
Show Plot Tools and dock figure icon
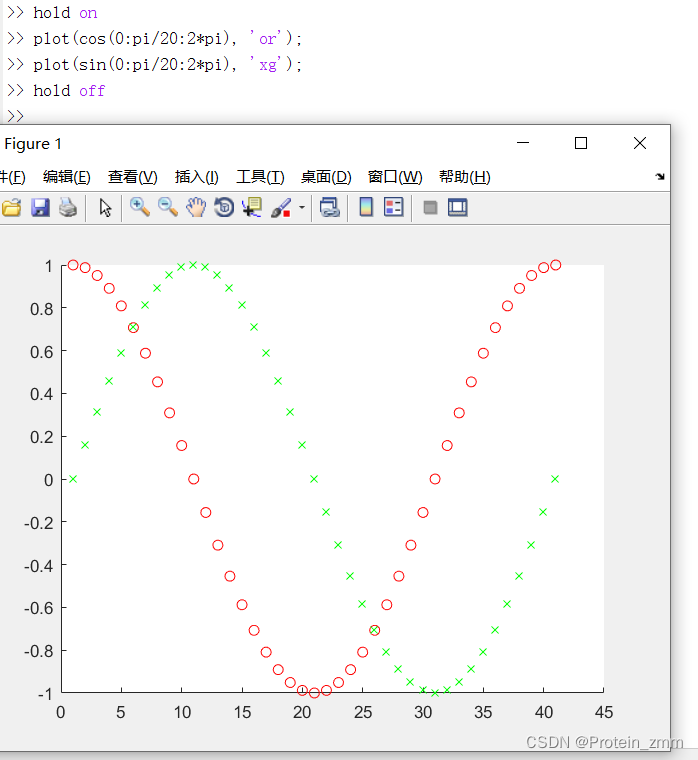[458, 207]
